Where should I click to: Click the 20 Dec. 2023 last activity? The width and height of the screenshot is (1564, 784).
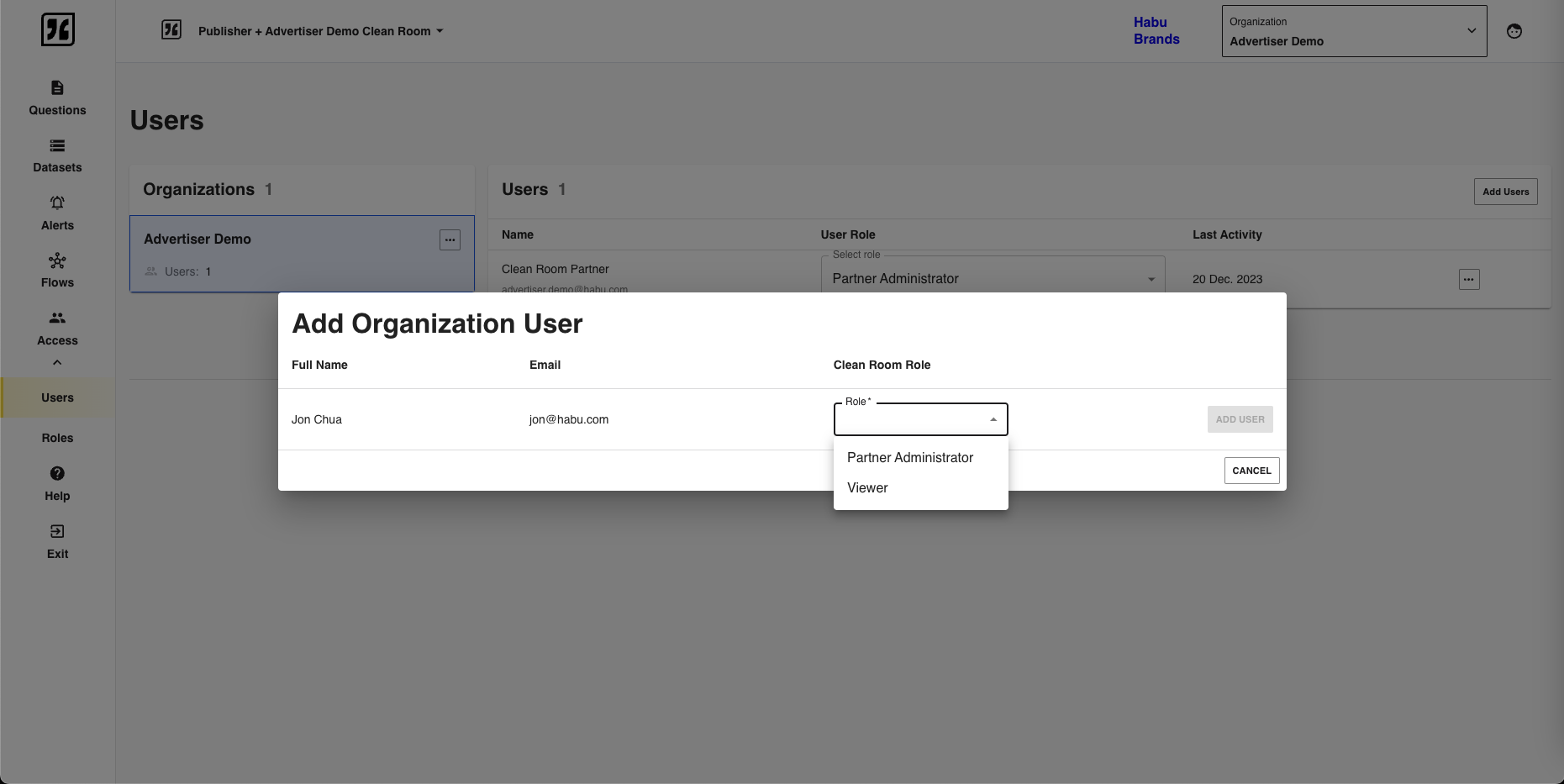click(x=1227, y=279)
